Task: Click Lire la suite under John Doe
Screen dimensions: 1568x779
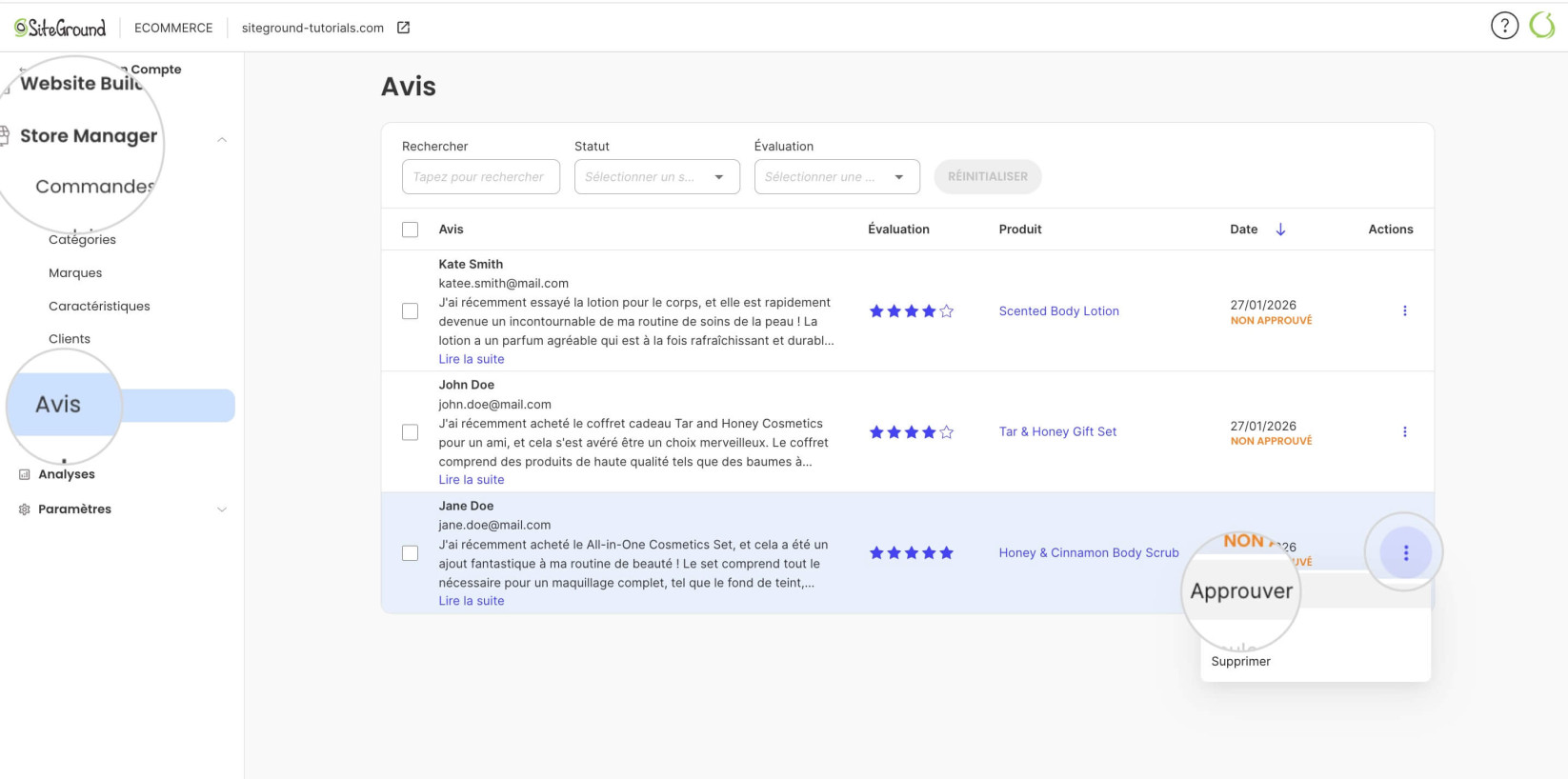Action: tap(472, 480)
